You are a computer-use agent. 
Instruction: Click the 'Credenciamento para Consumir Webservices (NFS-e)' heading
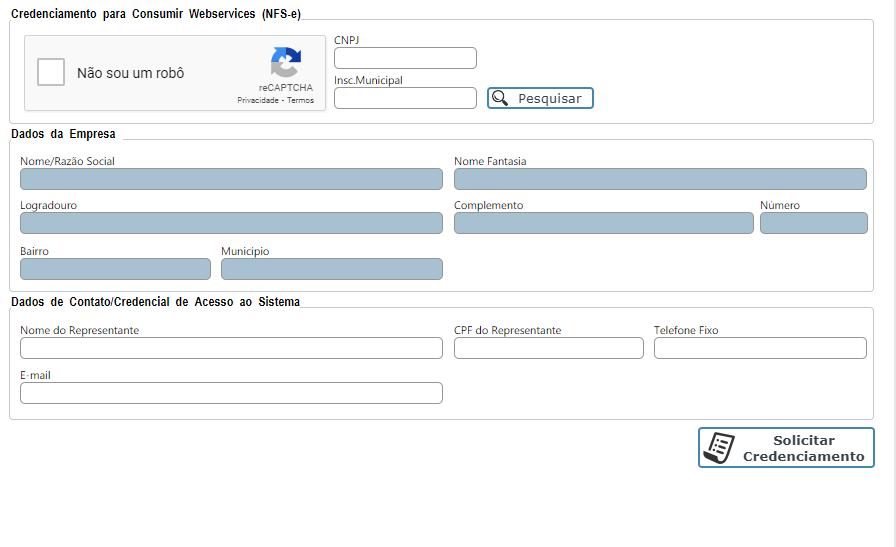point(156,14)
